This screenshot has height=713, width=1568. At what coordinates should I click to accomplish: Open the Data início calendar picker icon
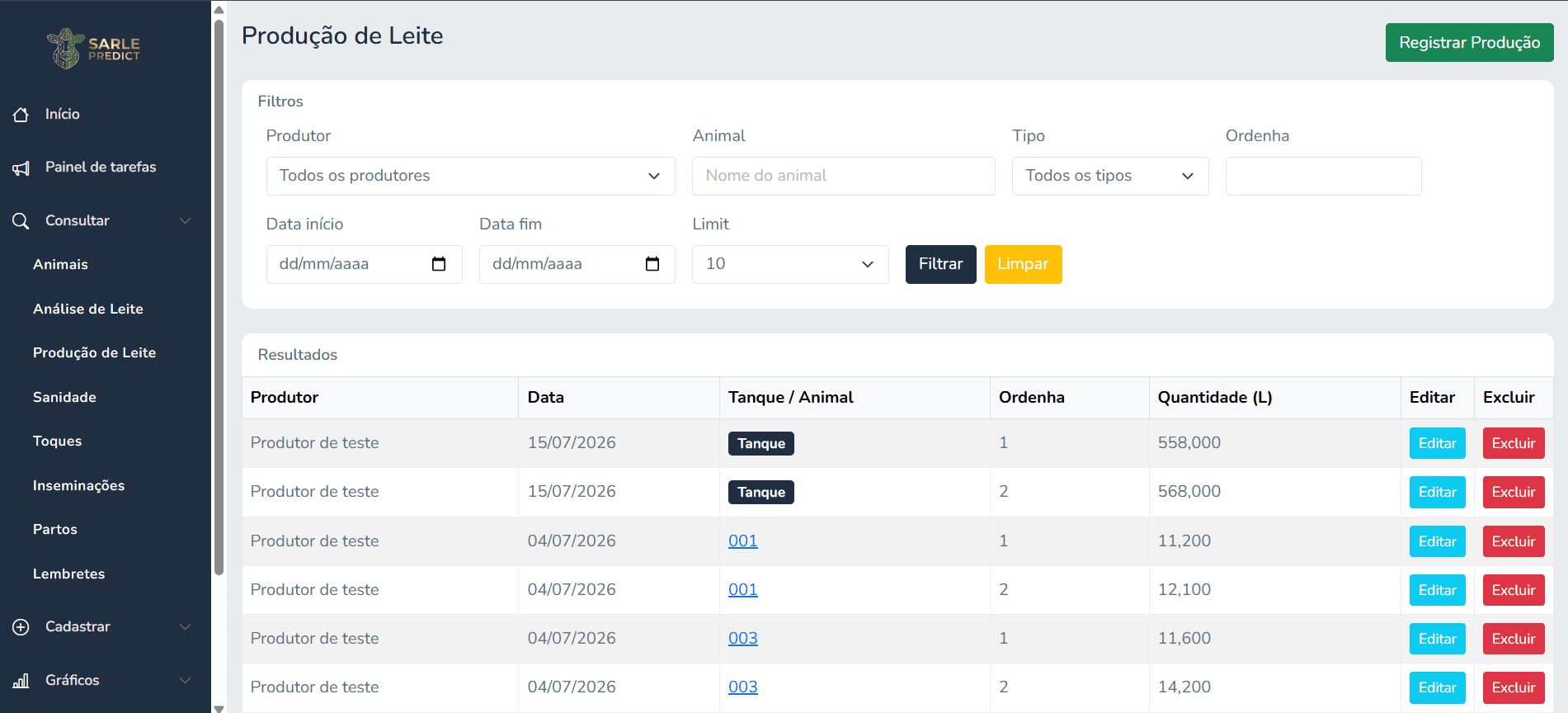(x=439, y=264)
